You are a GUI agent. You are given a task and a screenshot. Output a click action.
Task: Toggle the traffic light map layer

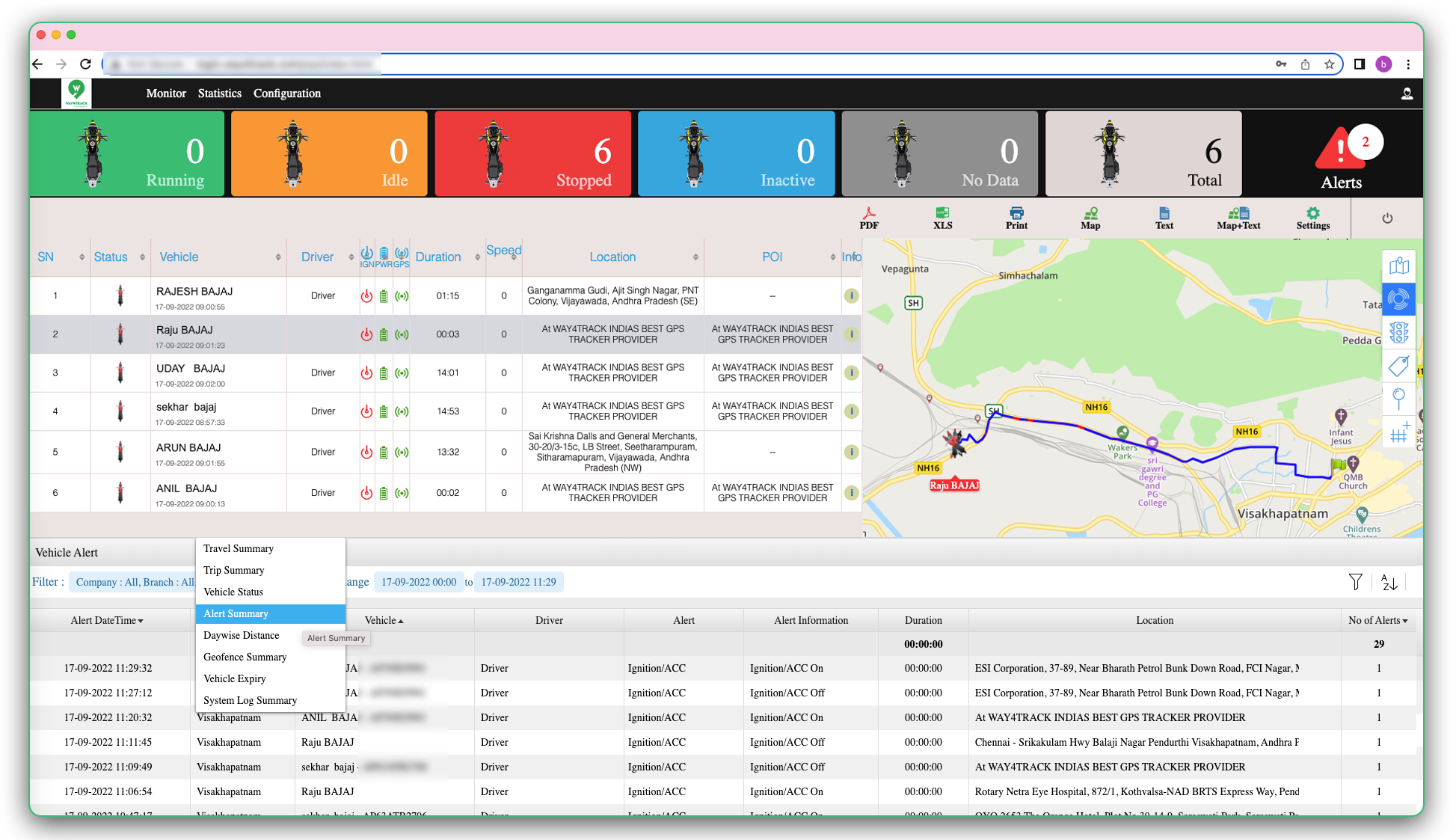1398,332
